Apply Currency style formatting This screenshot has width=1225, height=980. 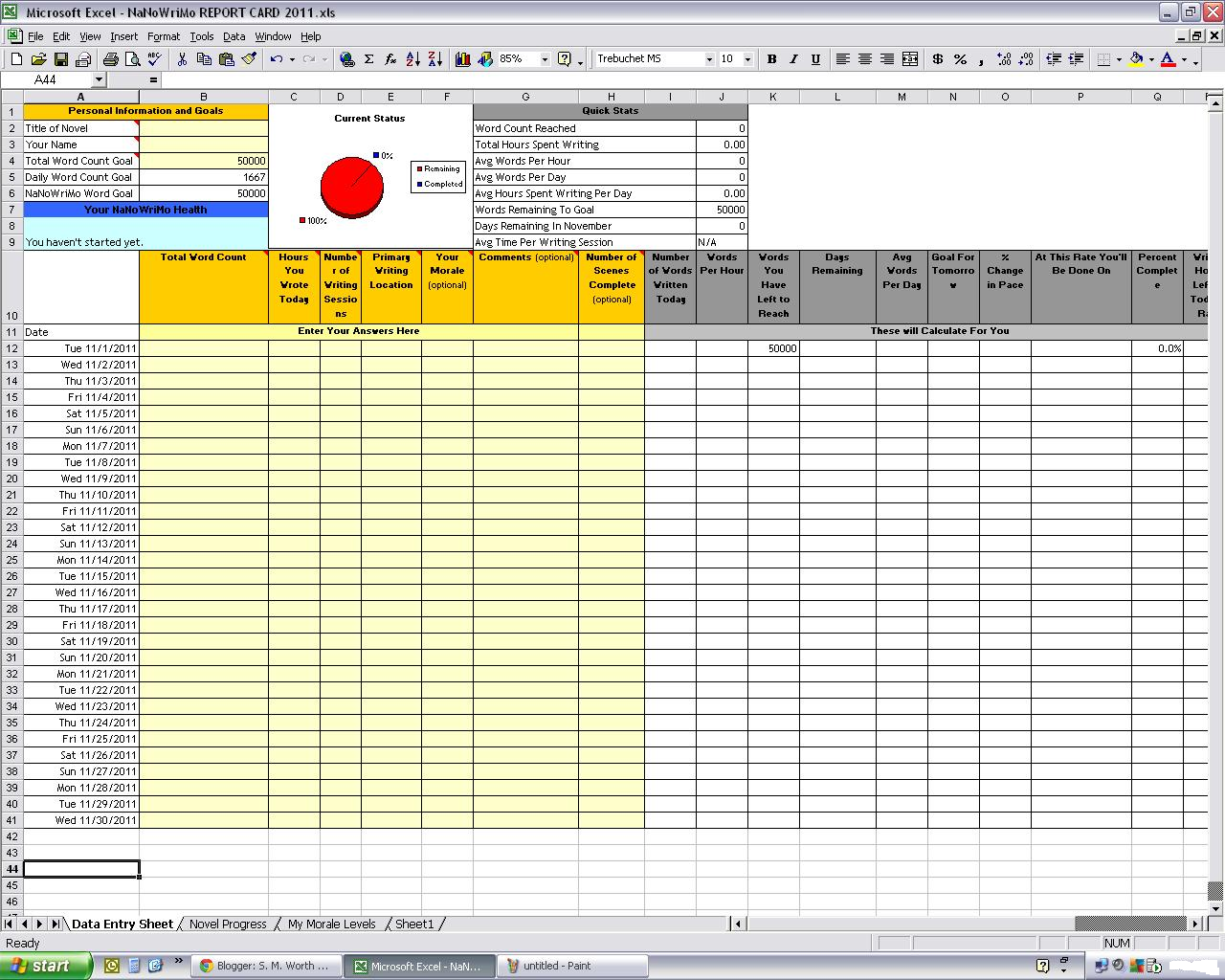937,58
